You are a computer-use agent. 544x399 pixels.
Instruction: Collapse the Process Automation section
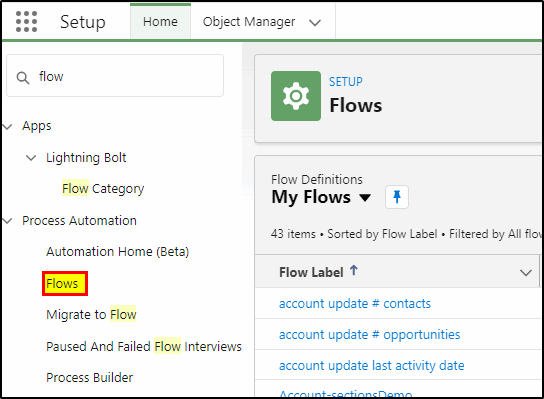7,221
